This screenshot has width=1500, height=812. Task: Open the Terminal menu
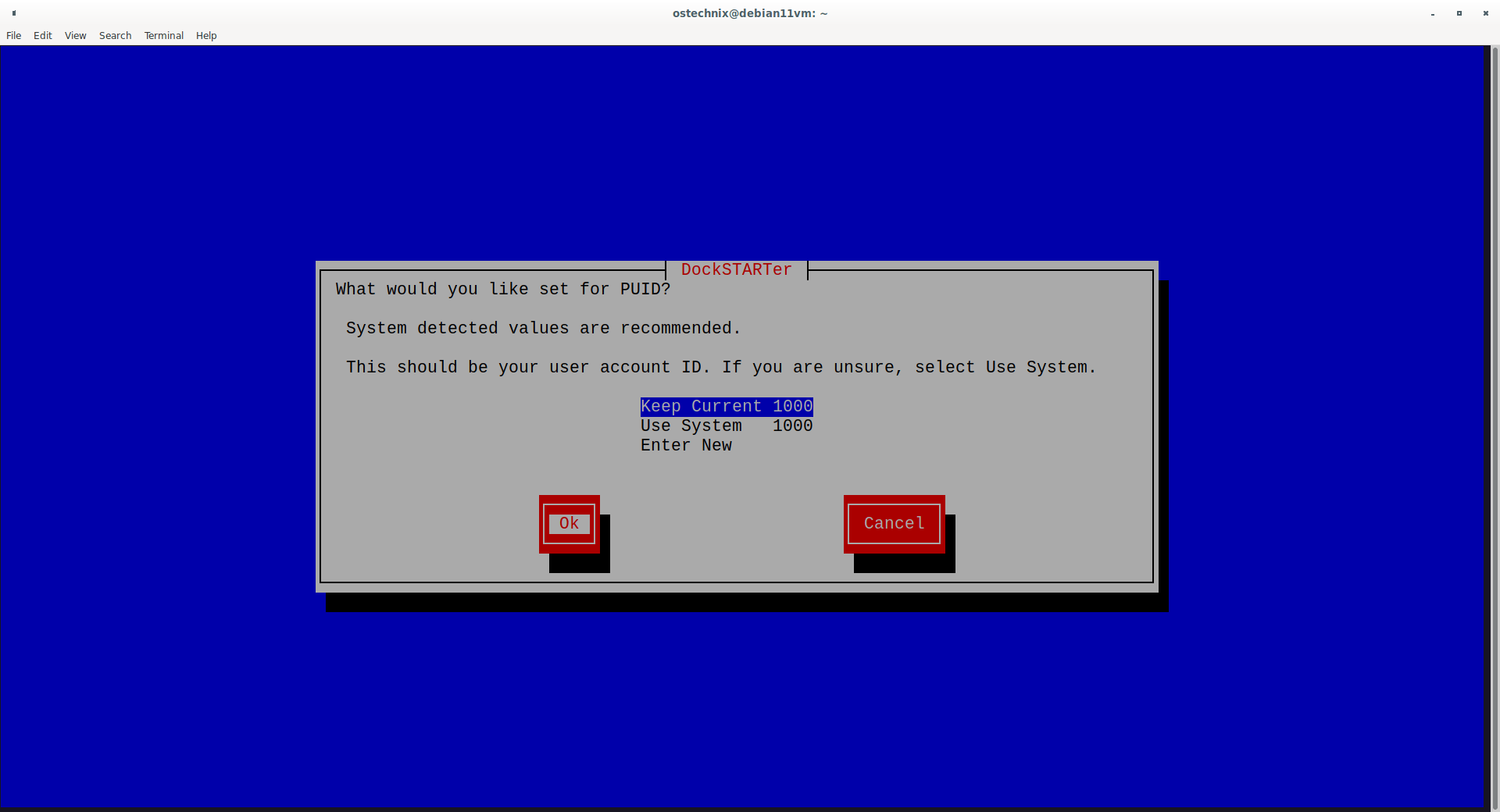164,36
